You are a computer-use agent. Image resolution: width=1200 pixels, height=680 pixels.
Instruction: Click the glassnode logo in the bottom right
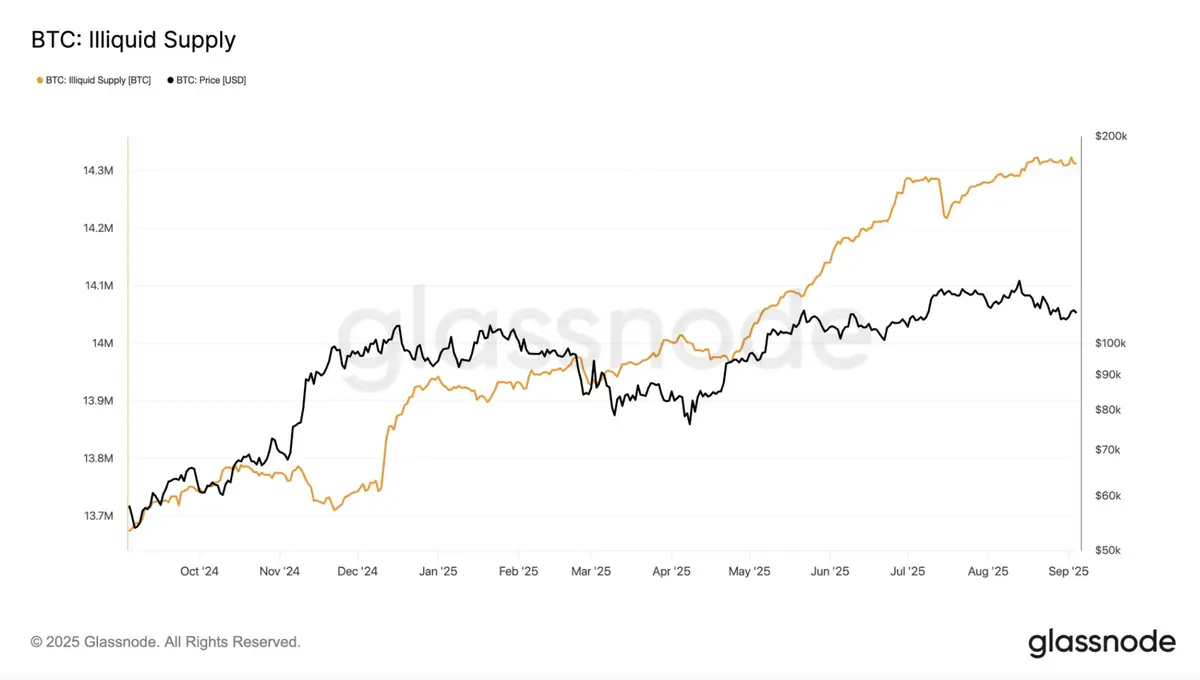point(1102,642)
